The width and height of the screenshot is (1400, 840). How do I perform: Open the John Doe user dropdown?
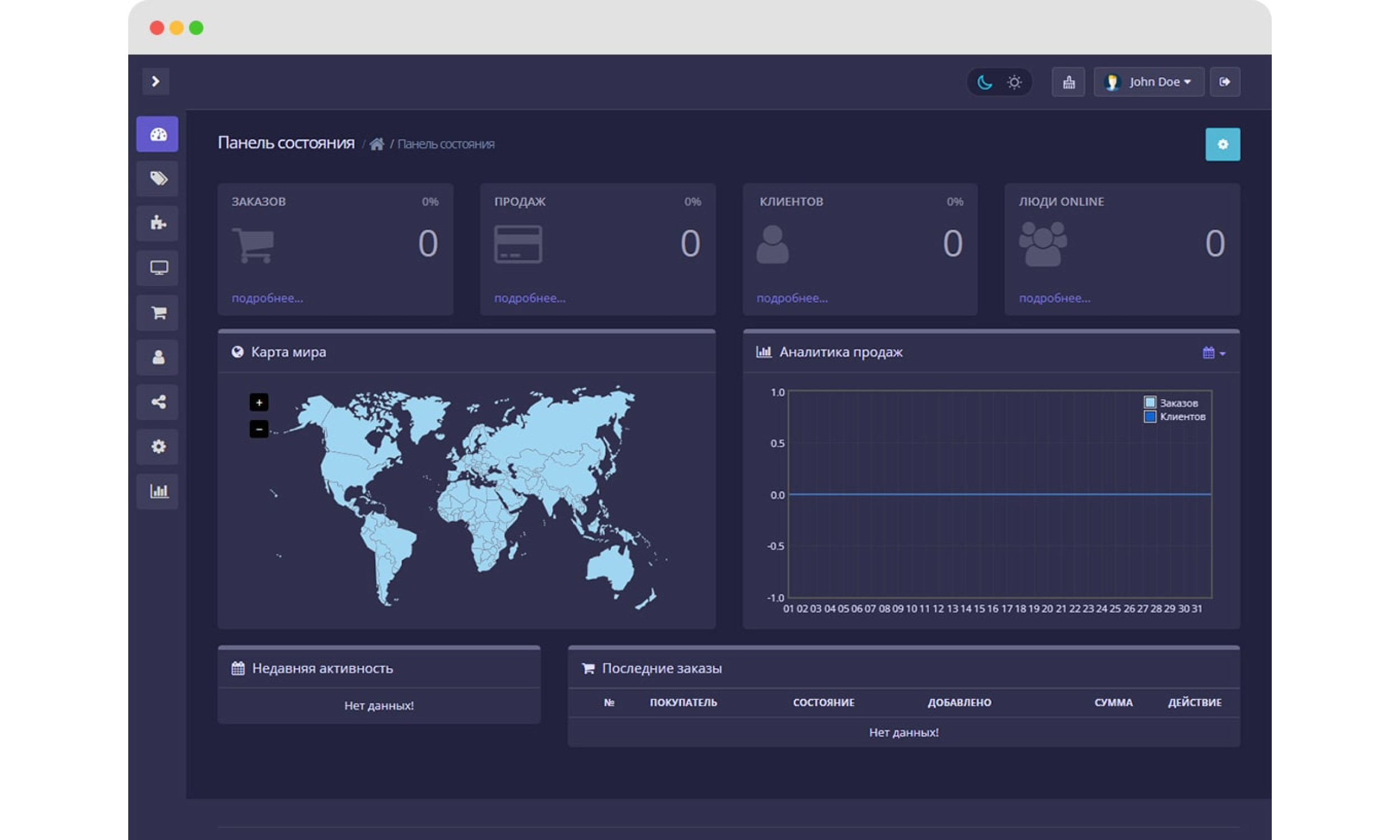click(x=1148, y=82)
